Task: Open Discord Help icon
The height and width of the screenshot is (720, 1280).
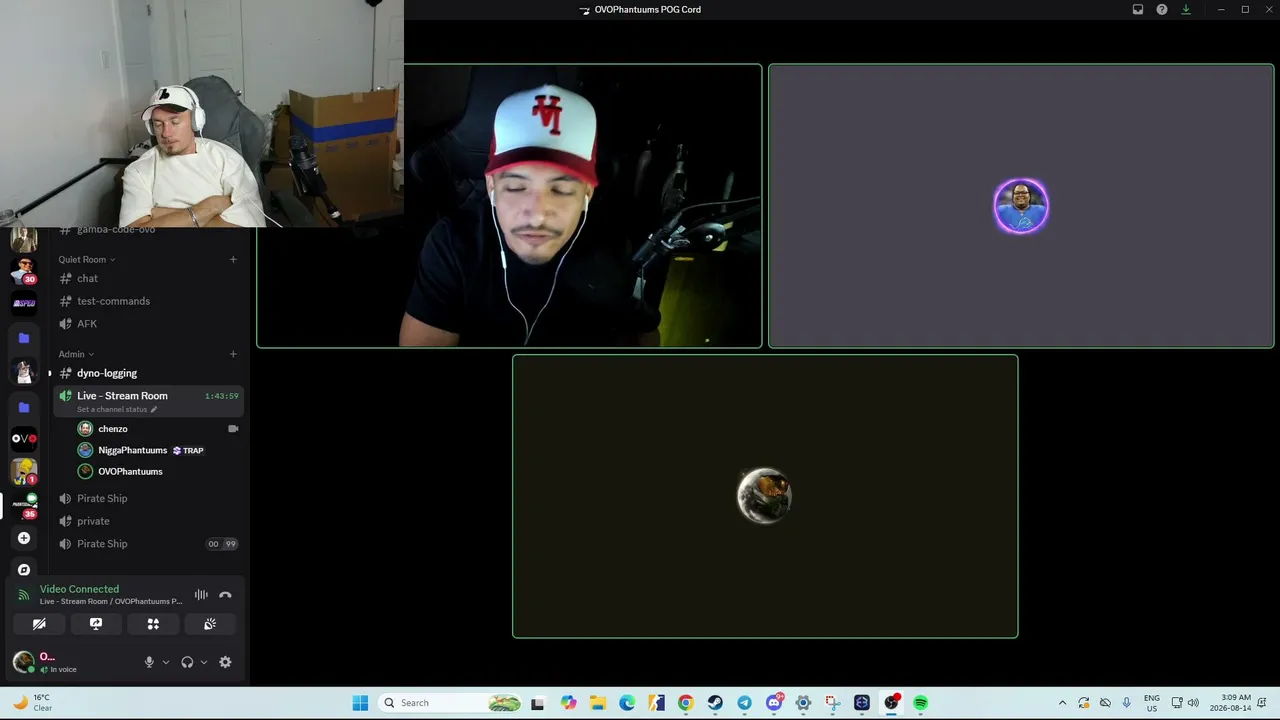Action: [1162, 10]
